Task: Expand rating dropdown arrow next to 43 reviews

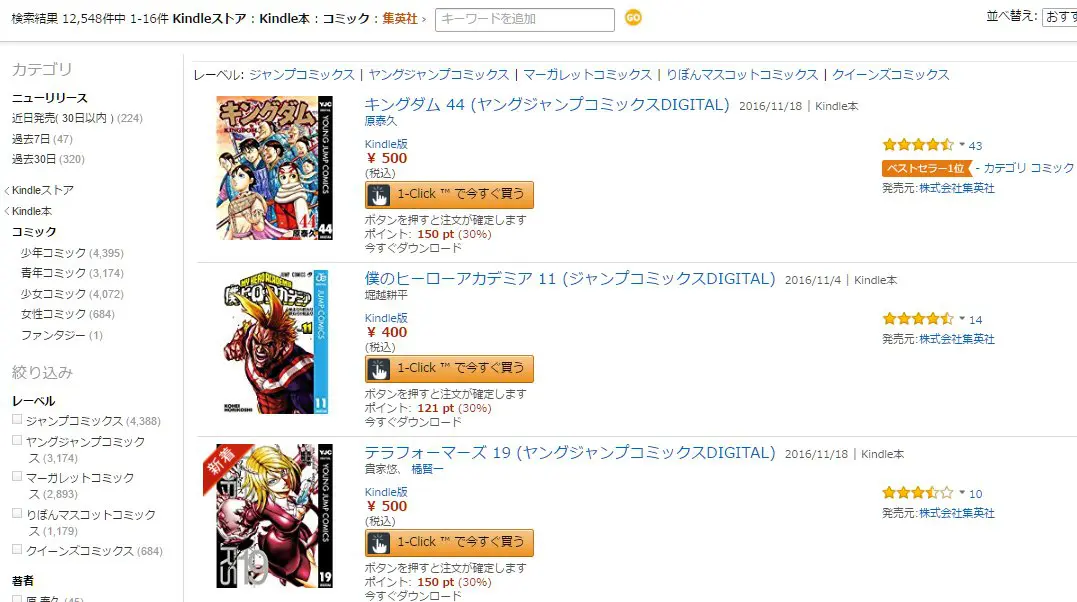Action: pos(962,144)
